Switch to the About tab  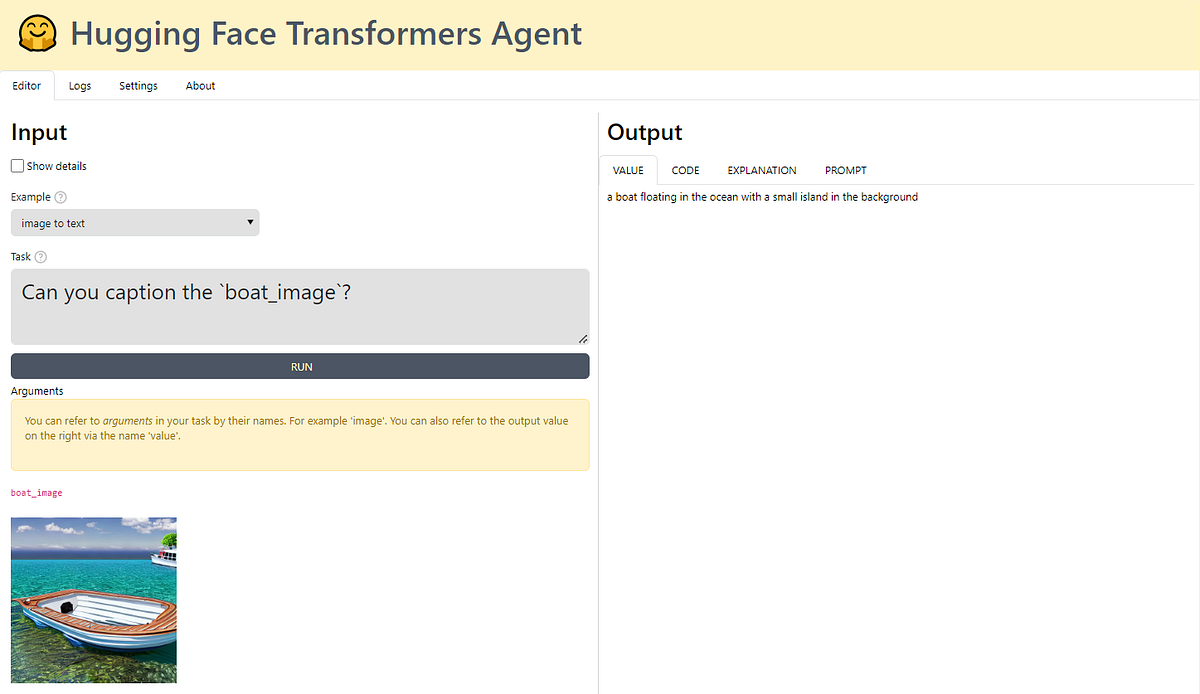coord(200,86)
